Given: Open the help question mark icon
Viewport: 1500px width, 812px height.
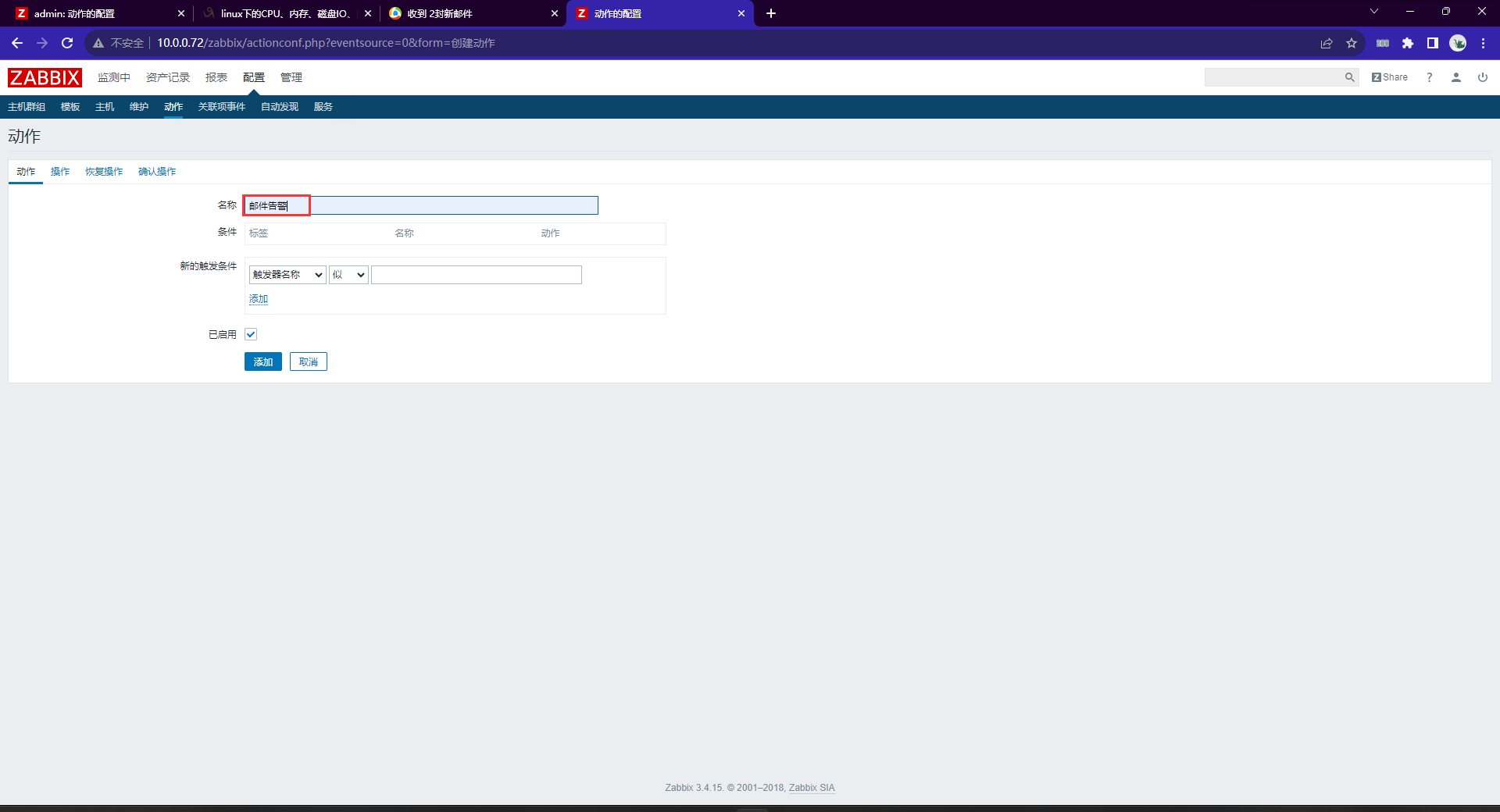Looking at the screenshot, I should click(1429, 77).
